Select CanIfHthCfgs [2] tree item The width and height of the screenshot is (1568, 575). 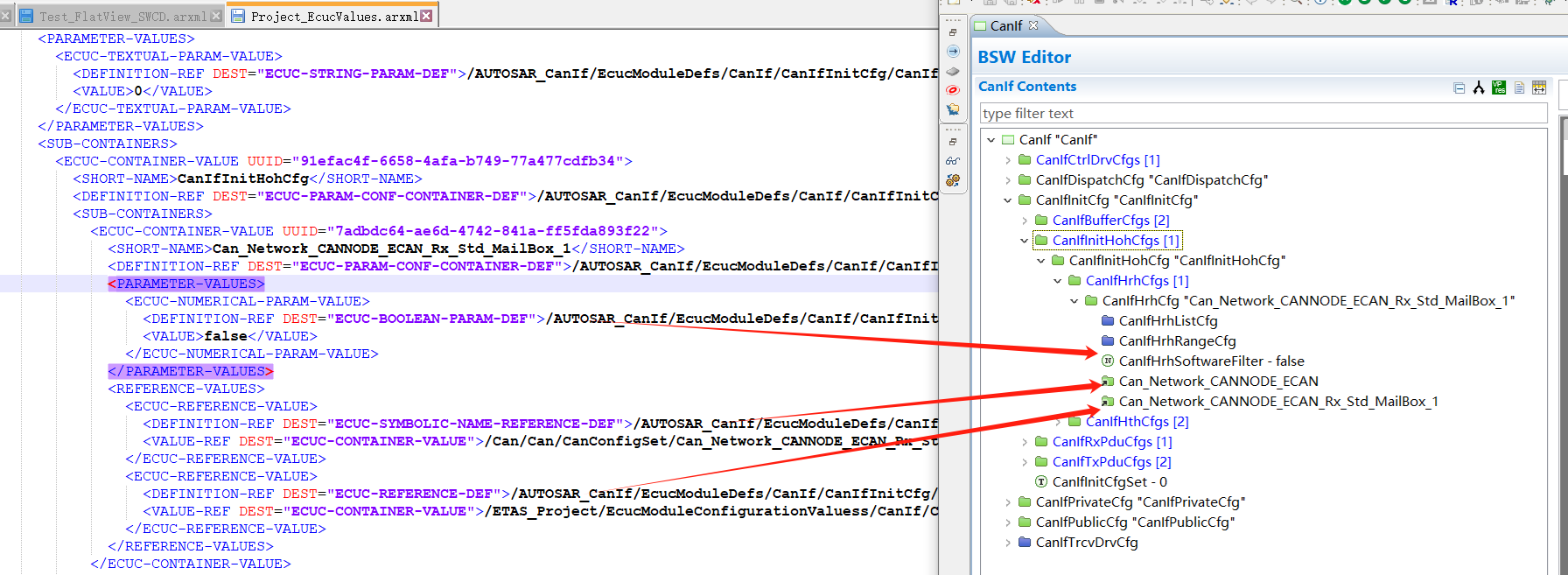tap(1137, 421)
